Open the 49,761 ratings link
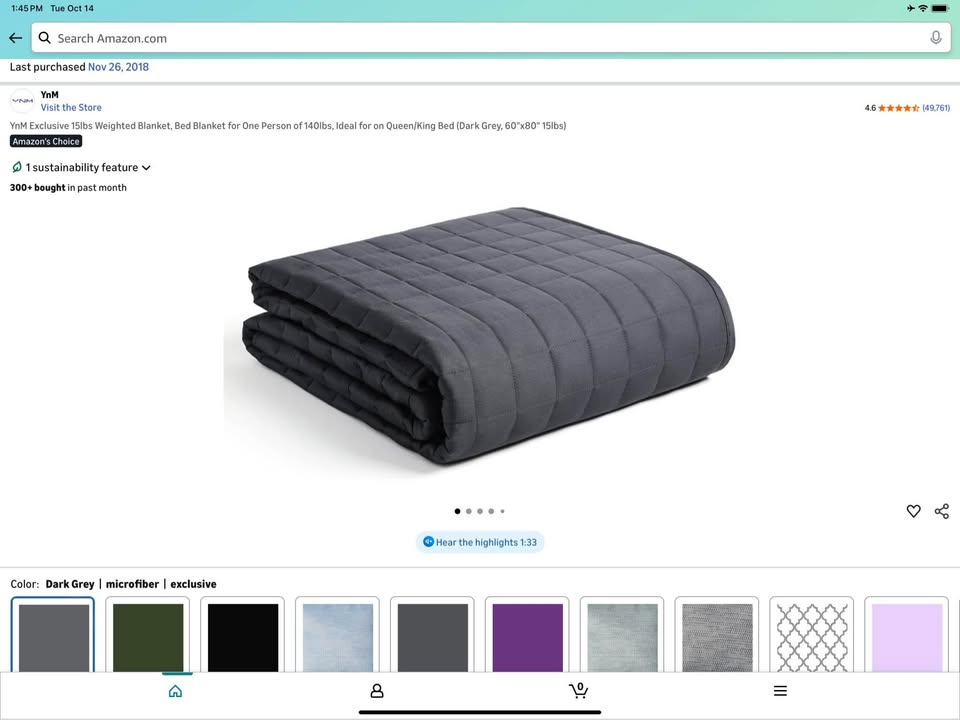Image resolution: width=960 pixels, height=720 pixels. coord(936,108)
